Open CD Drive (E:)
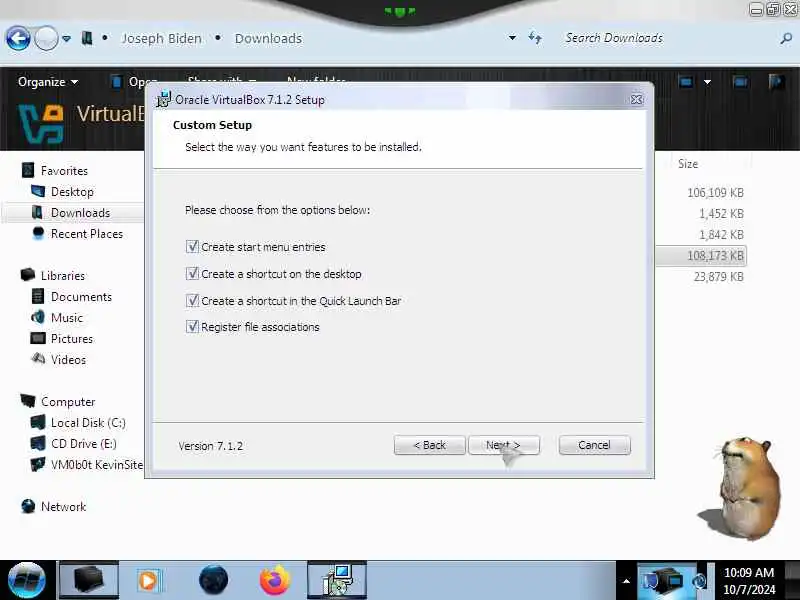Image resolution: width=800 pixels, height=600 pixels. pos(83,443)
